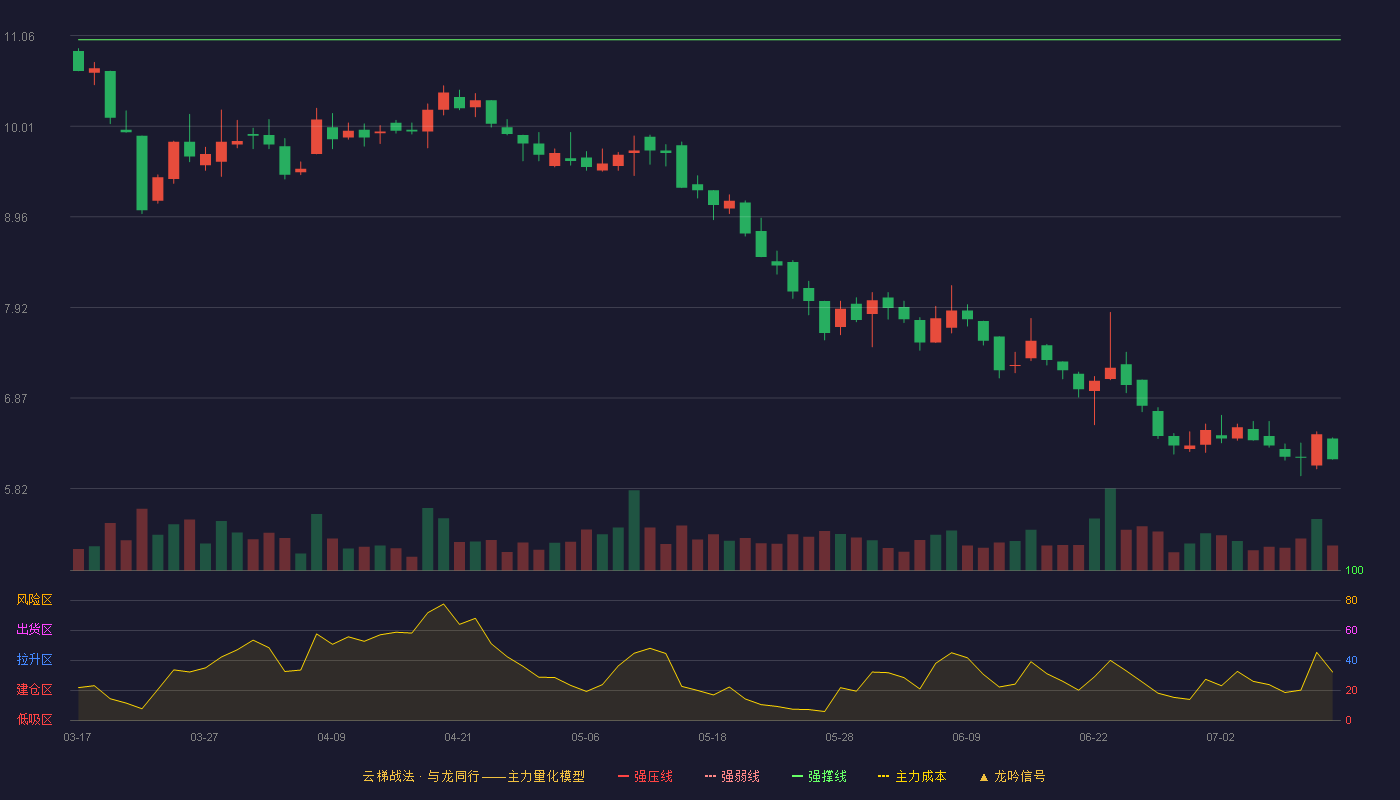
Task: Click the 03-27 date label
Action: click(204, 737)
